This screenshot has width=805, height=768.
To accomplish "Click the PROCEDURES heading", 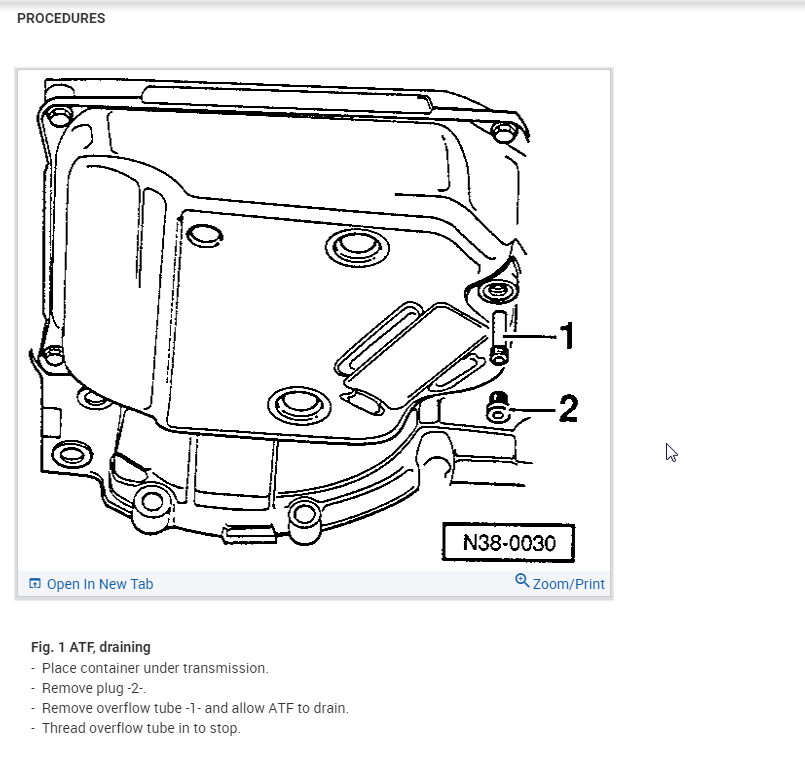I will [x=61, y=18].
